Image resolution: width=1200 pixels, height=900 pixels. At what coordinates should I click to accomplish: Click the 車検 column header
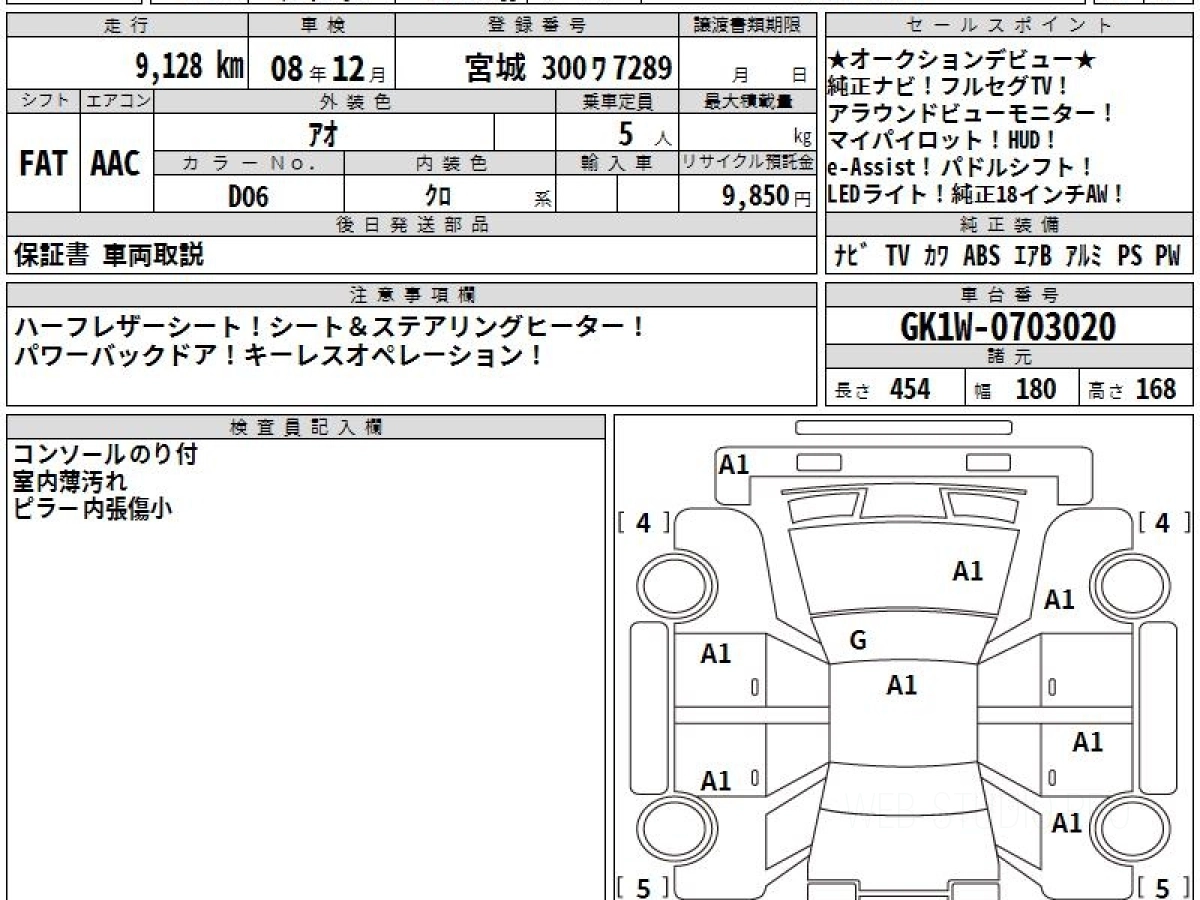pyautogui.click(x=322, y=26)
